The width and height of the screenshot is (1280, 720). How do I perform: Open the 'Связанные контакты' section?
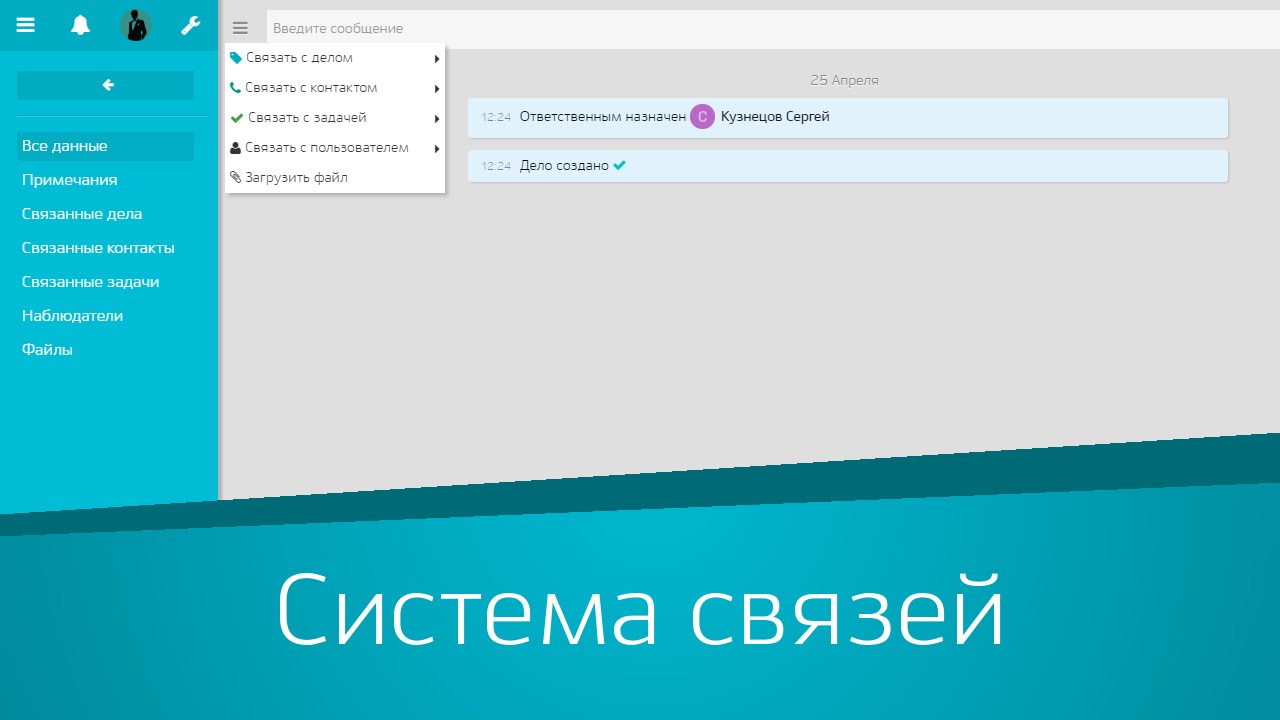[x=97, y=247]
